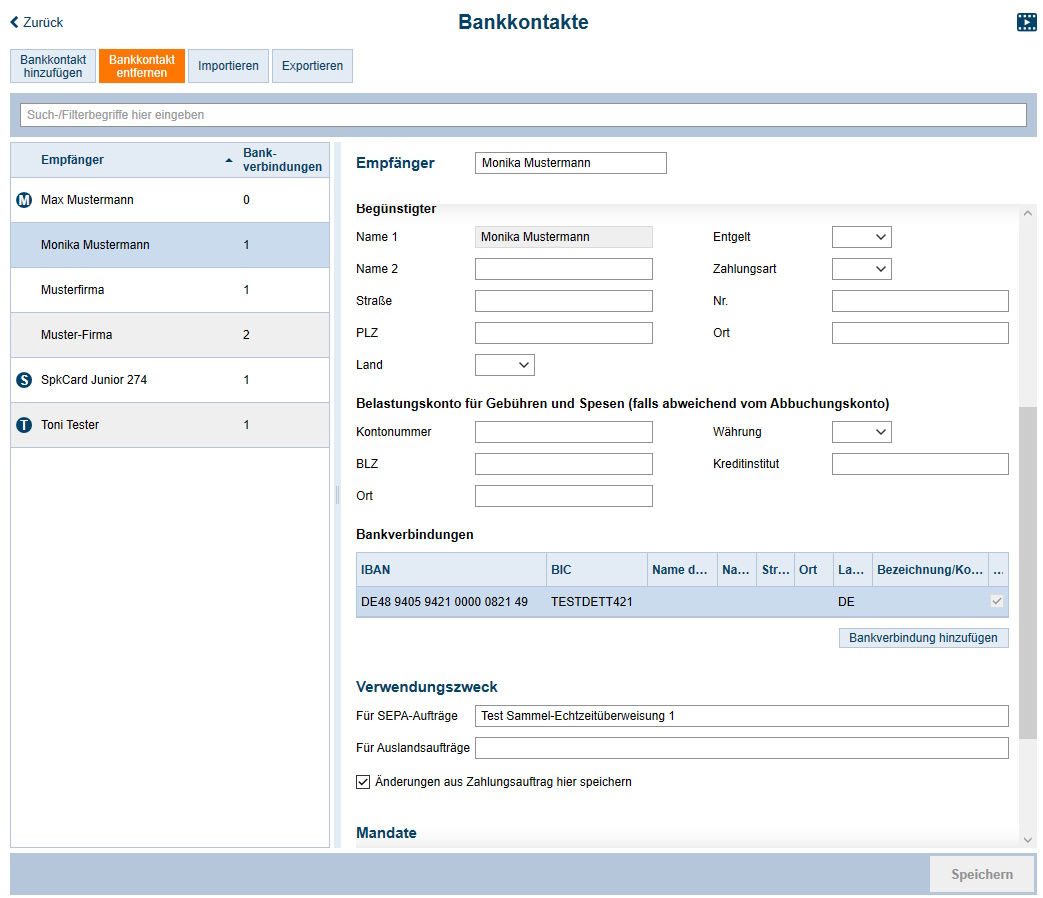Focus the search/filter input field
The height and width of the screenshot is (898, 1043).
523,115
